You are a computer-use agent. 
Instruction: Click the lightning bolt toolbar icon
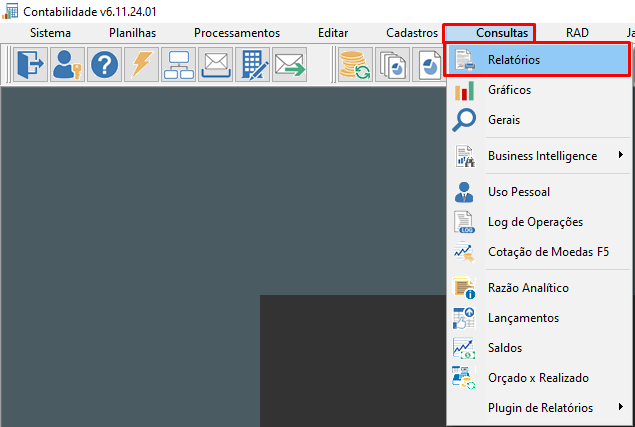[x=141, y=64]
